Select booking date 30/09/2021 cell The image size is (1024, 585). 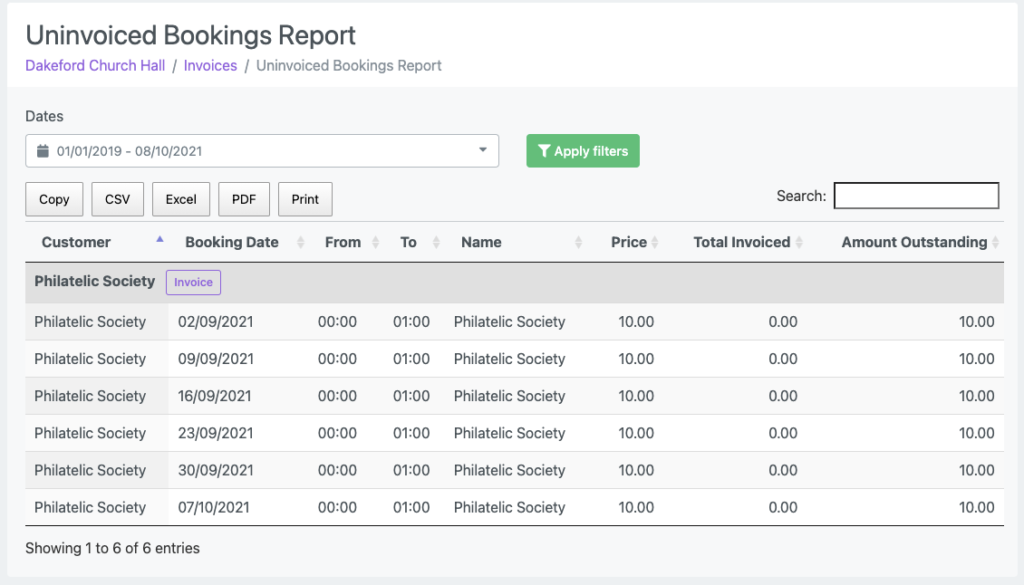point(216,471)
